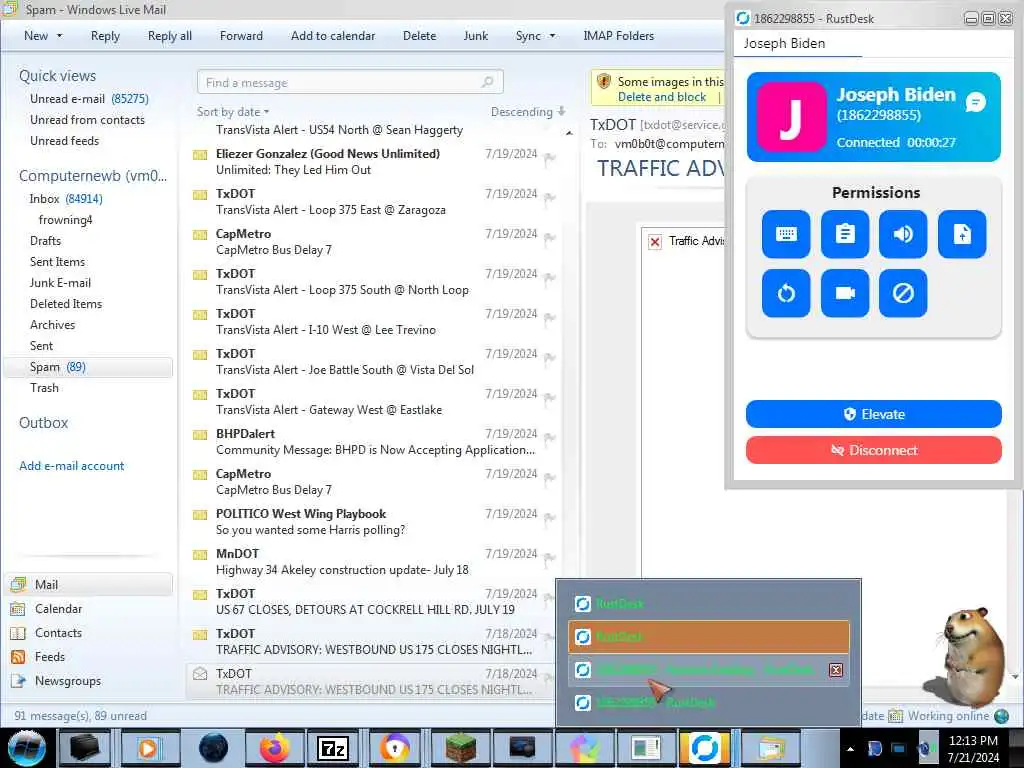Click Forward in the toolbar

click(241, 36)
